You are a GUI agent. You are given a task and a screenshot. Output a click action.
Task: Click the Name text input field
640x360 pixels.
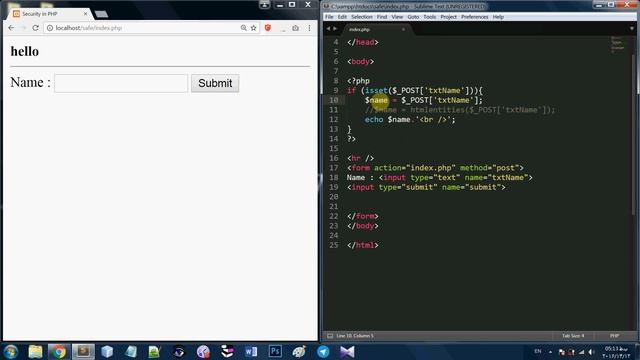(x=121, y=83)
